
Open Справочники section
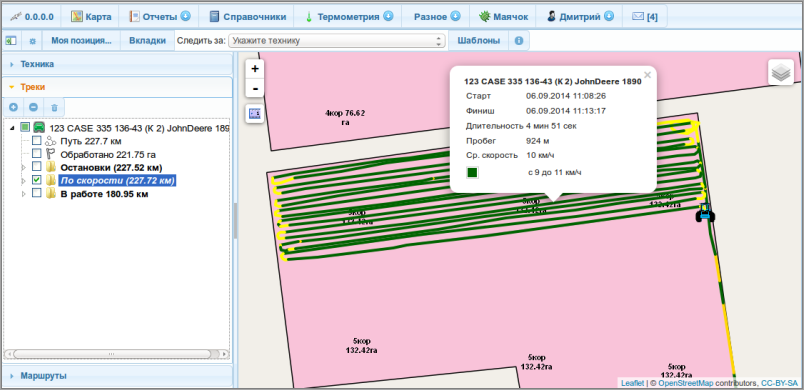[248, 16]
